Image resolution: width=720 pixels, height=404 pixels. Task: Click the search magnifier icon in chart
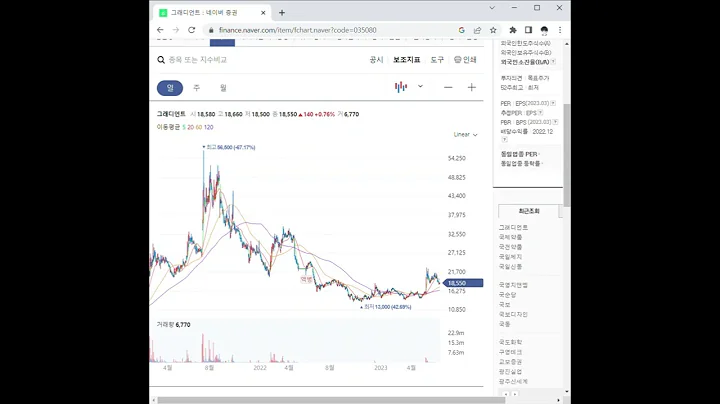point(161,60)
